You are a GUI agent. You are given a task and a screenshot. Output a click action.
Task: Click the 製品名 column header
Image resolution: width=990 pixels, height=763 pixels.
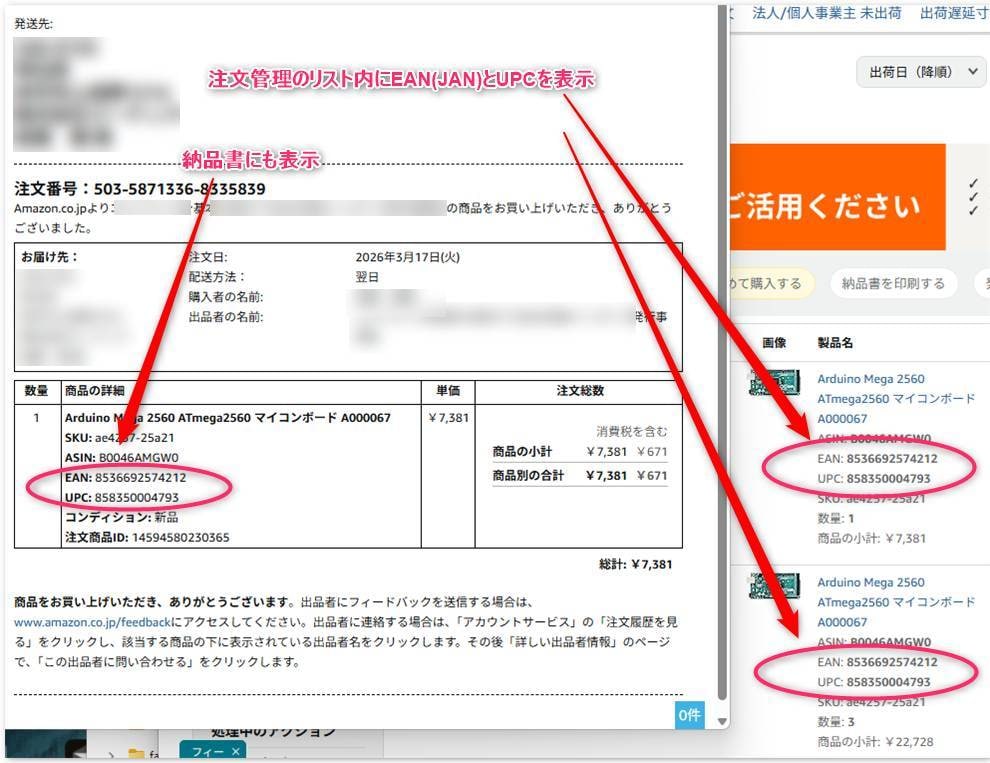tap(835, 343)
